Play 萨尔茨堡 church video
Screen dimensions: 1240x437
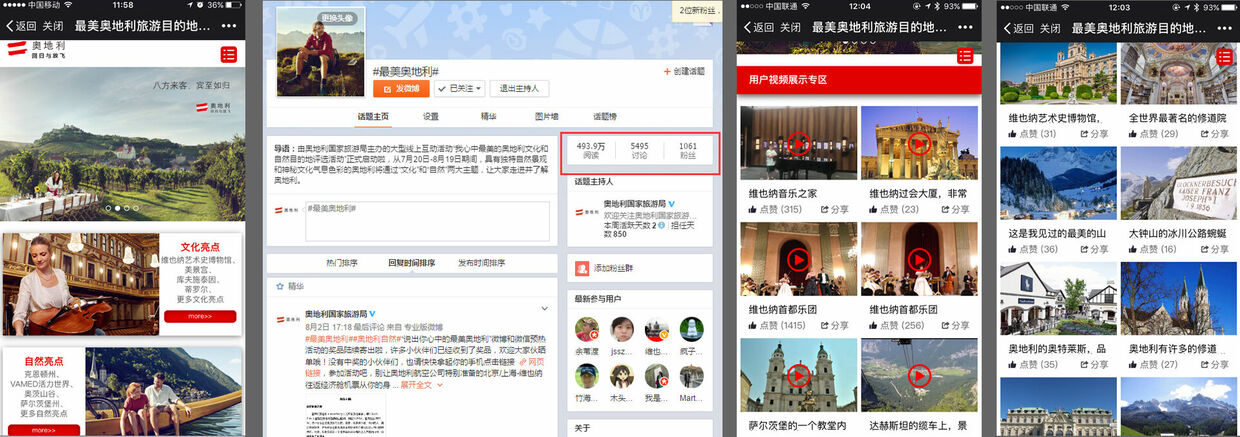798,375
